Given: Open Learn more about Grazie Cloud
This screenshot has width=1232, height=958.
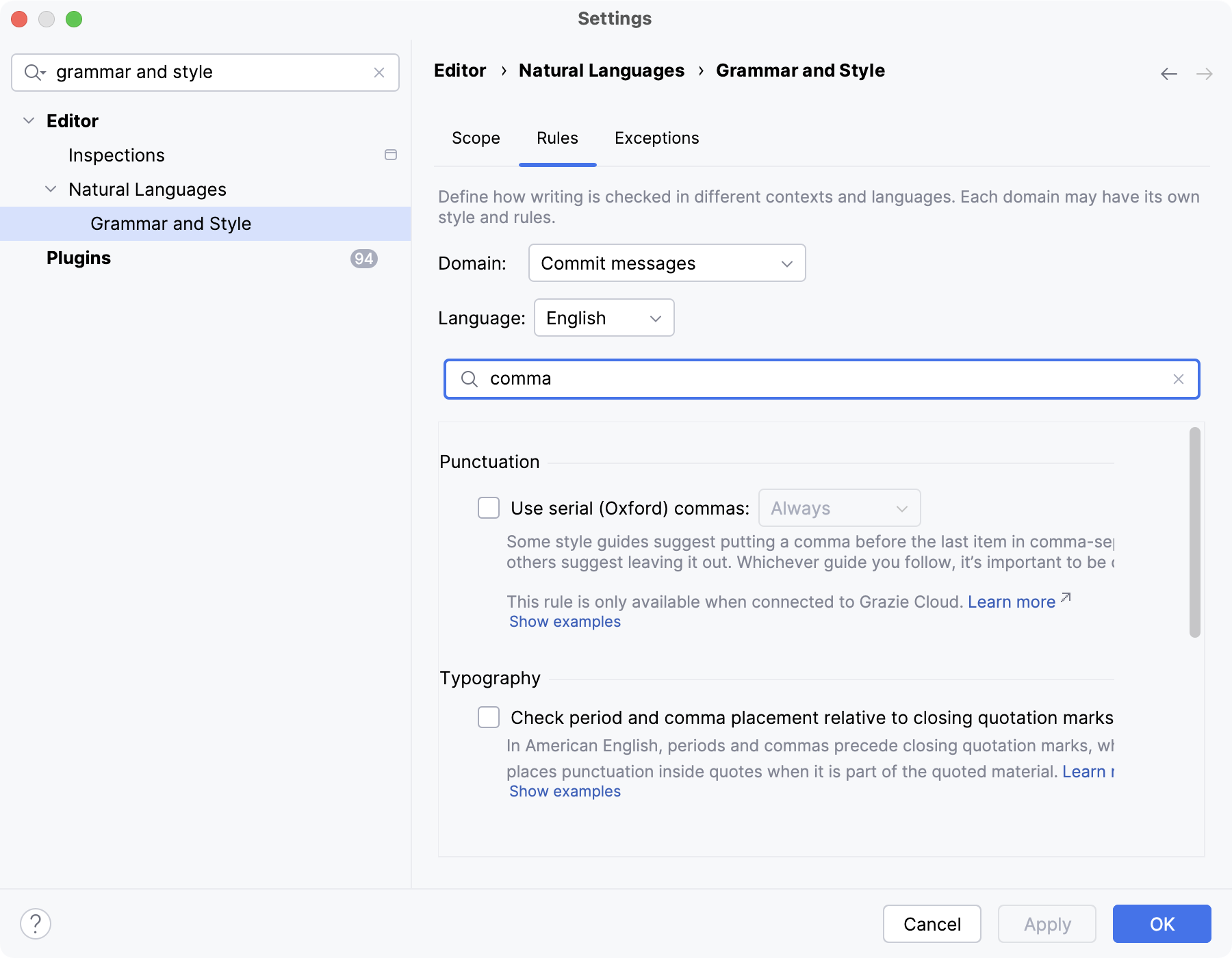Looking at the screenshot, I should 1012,601.
